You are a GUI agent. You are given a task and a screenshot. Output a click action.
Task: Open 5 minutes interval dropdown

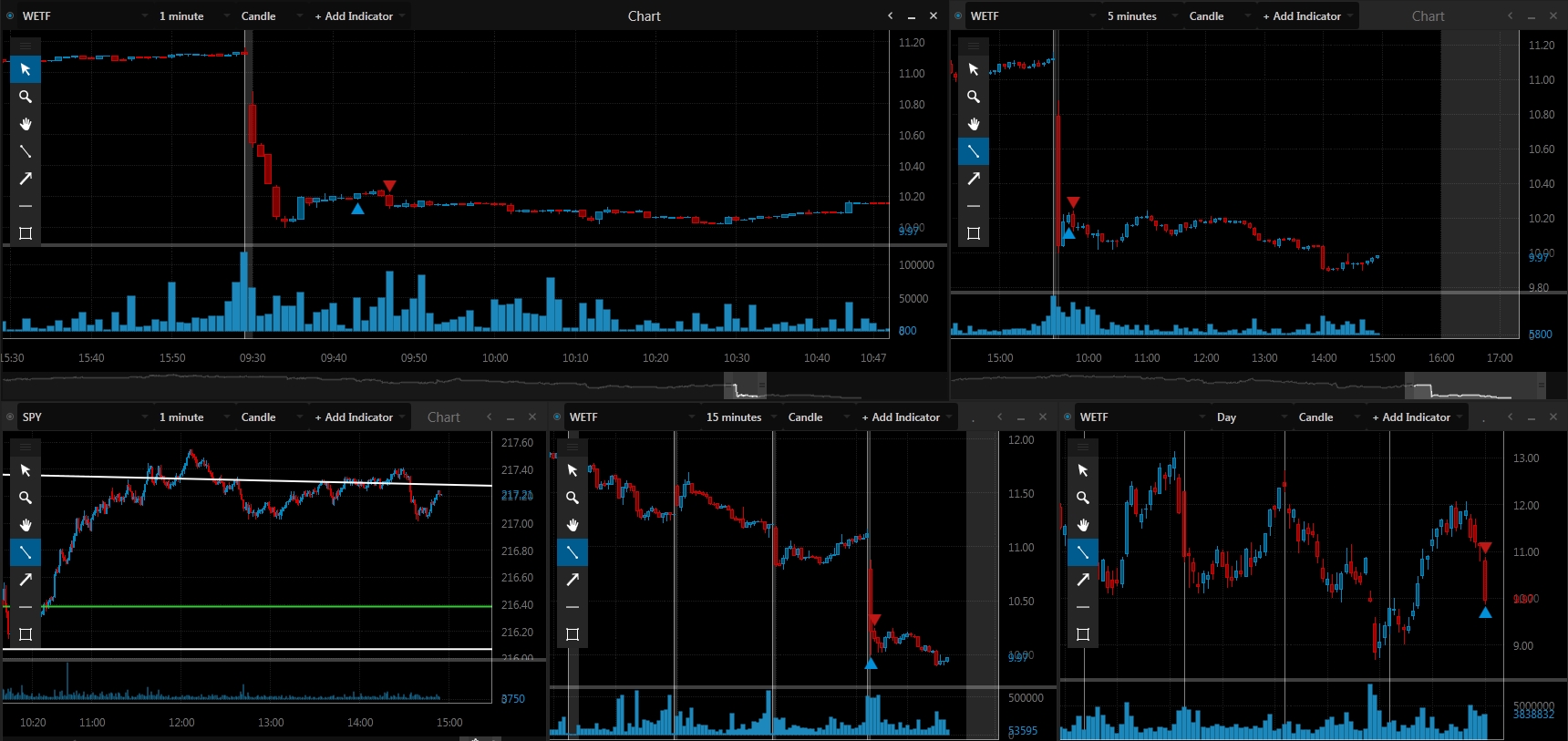click(1141, 16)
